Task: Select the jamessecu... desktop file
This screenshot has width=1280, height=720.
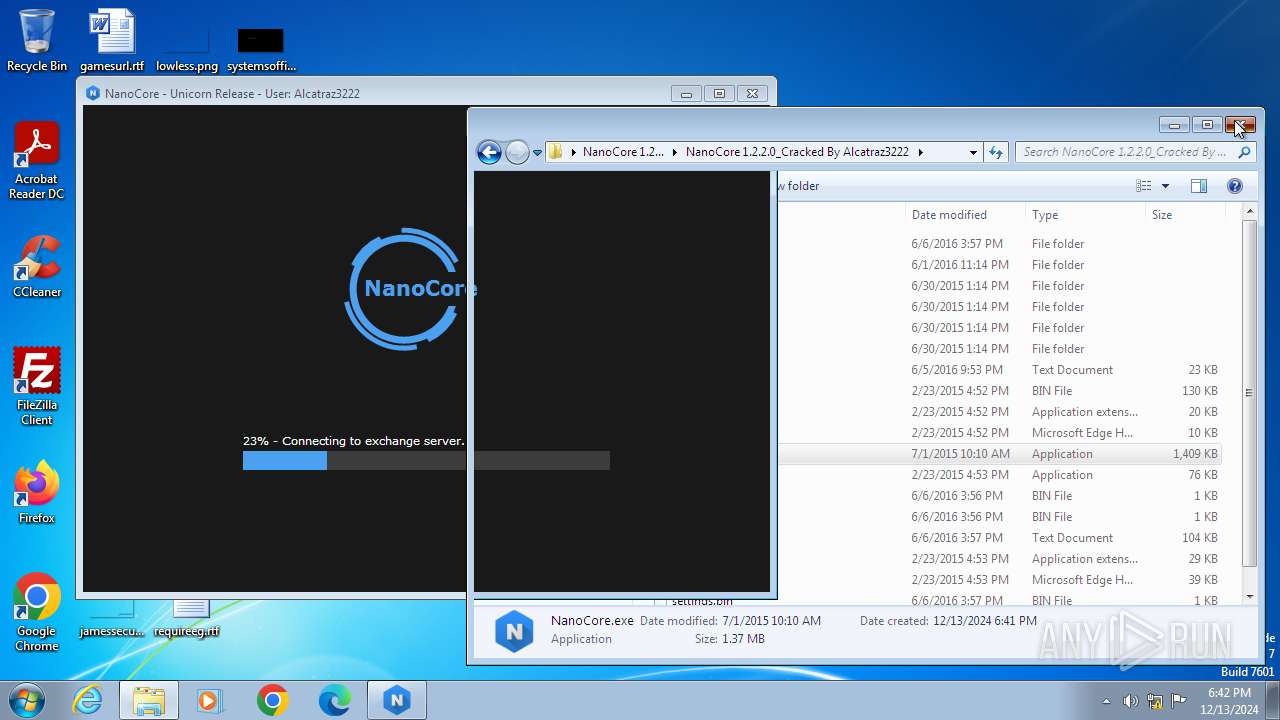Action: [112, 618]
